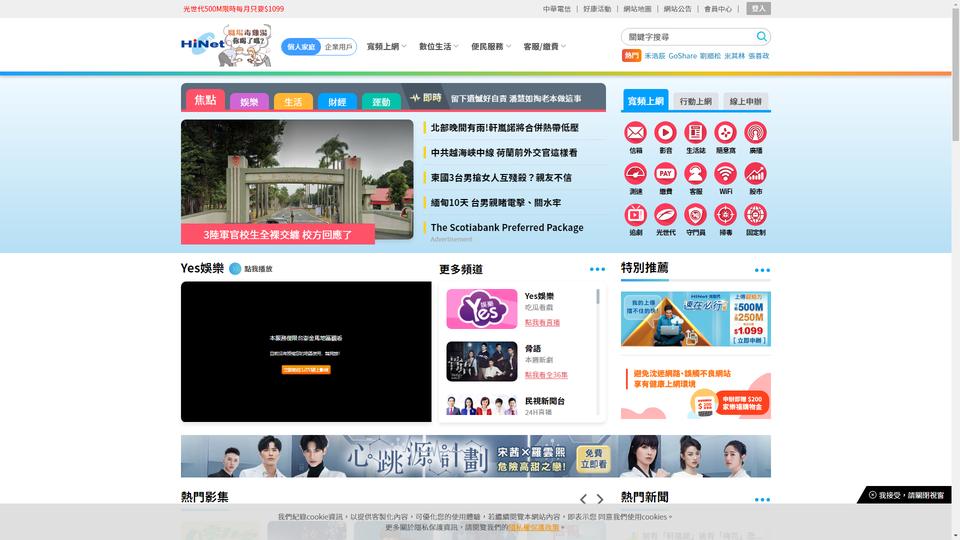Expand the 數位生活 navigation menu

[438, 47]
